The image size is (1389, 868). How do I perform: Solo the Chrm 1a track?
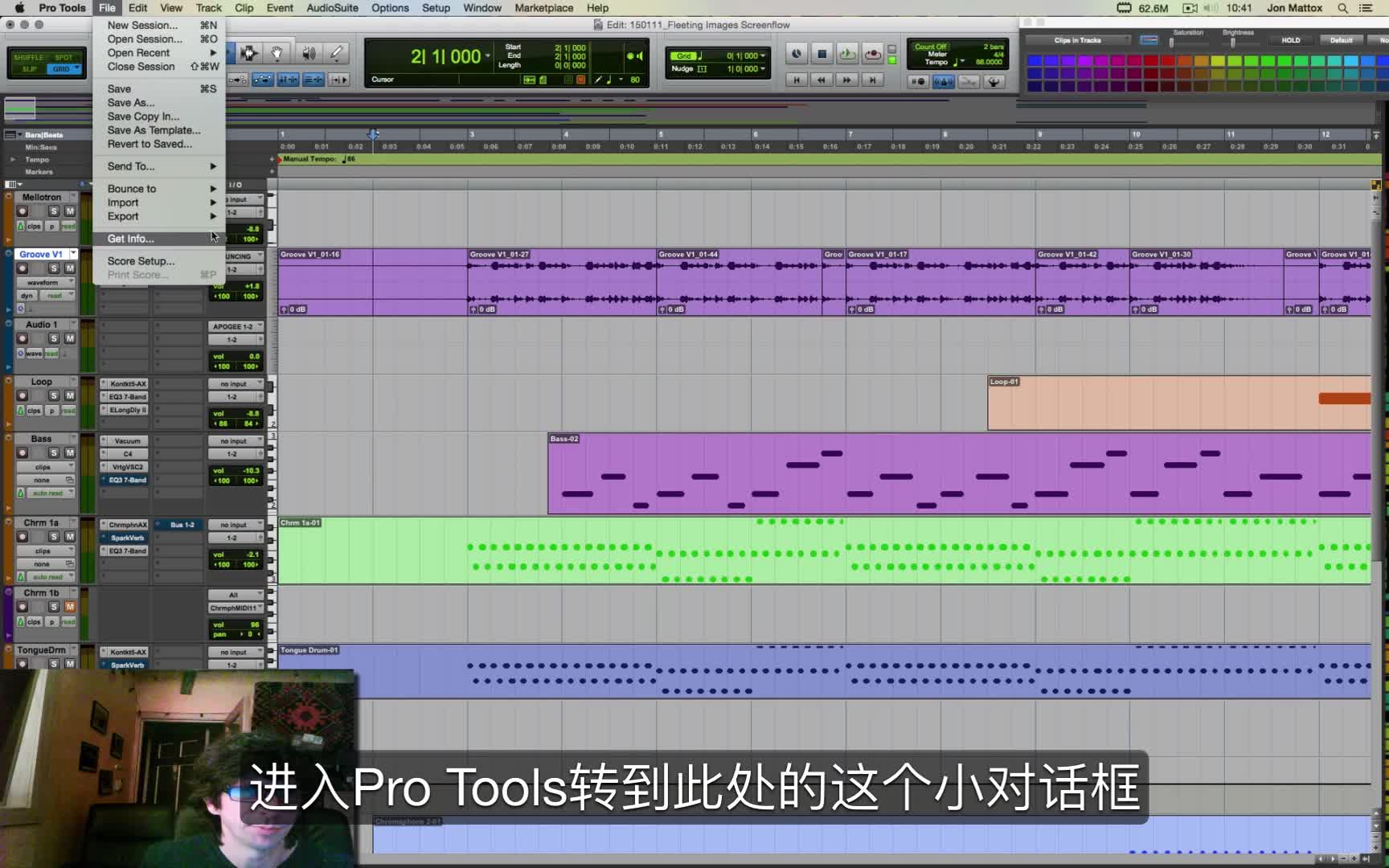pyautogui.click(x=54, y=537)
